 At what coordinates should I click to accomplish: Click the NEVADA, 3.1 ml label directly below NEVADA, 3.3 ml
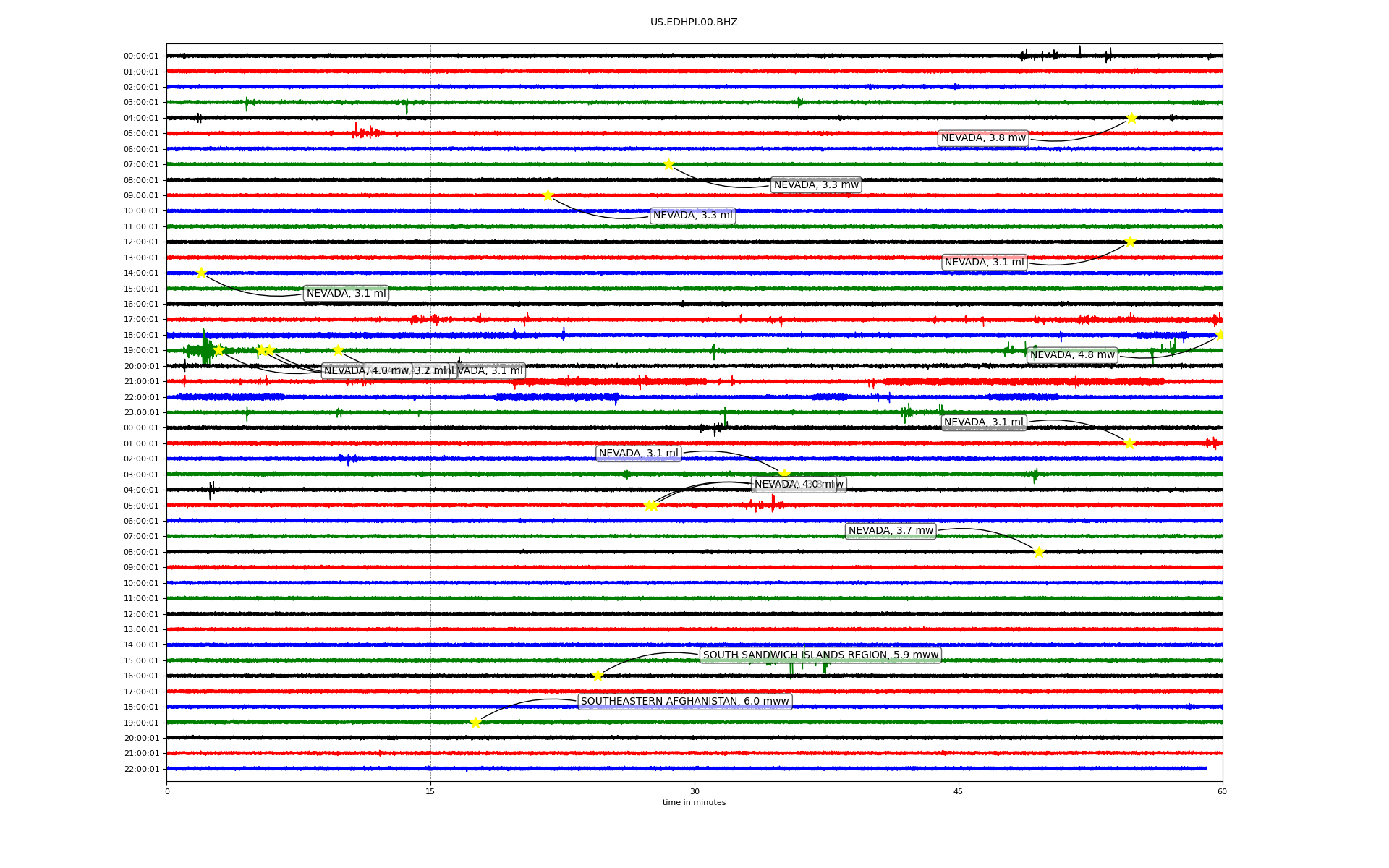coord(346,294)
